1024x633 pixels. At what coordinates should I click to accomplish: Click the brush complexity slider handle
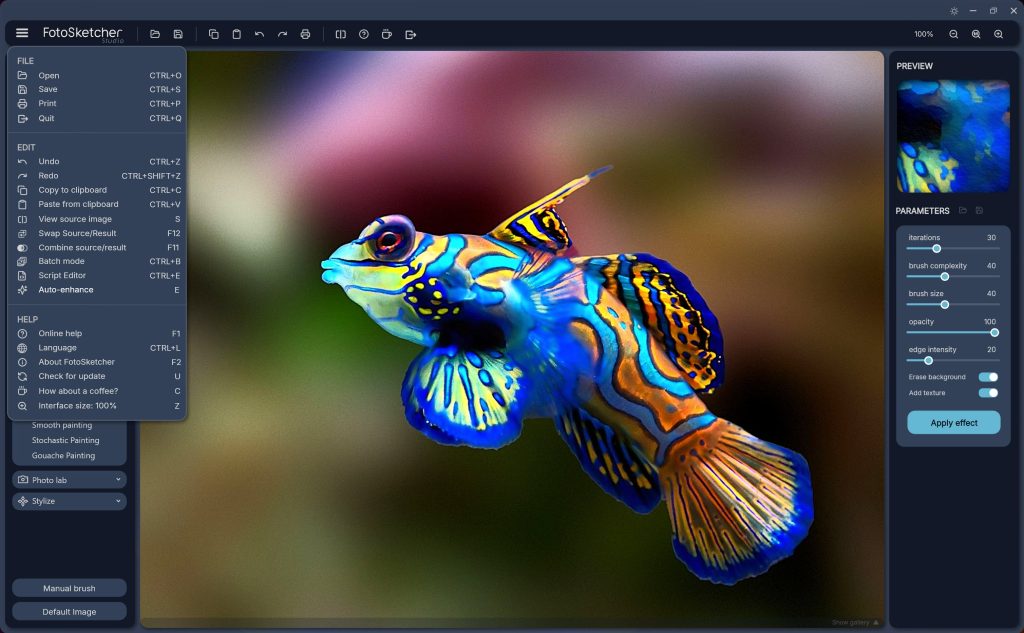click(x=944, y=277)
